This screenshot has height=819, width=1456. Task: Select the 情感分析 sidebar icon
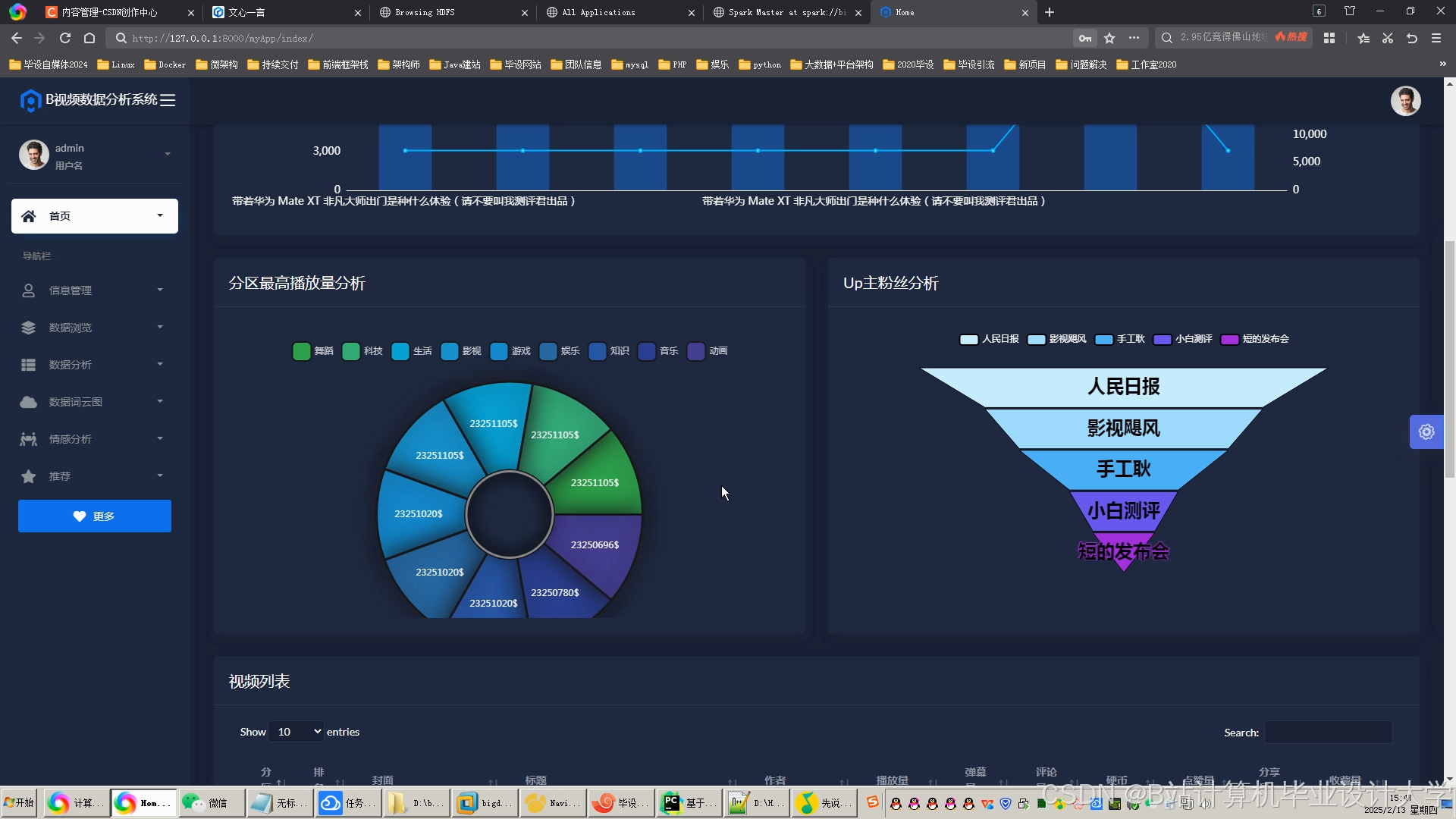click(x=28, y=439)
